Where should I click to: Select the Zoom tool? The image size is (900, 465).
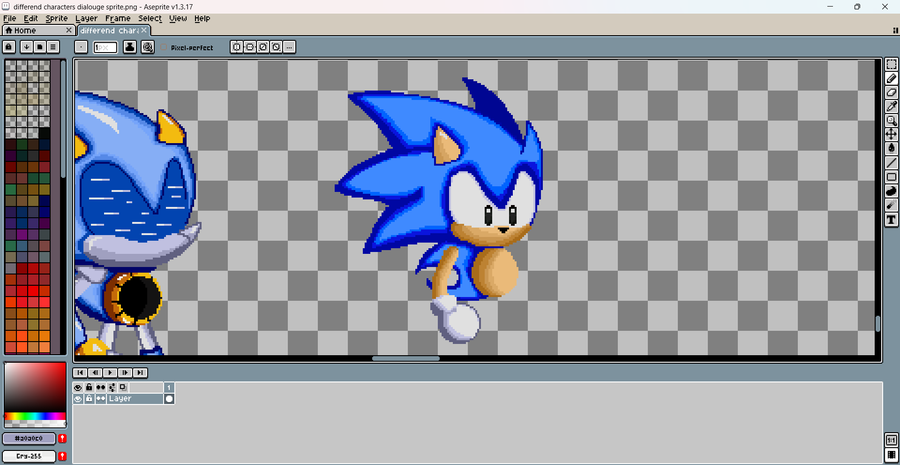click(x=891, y=121)
